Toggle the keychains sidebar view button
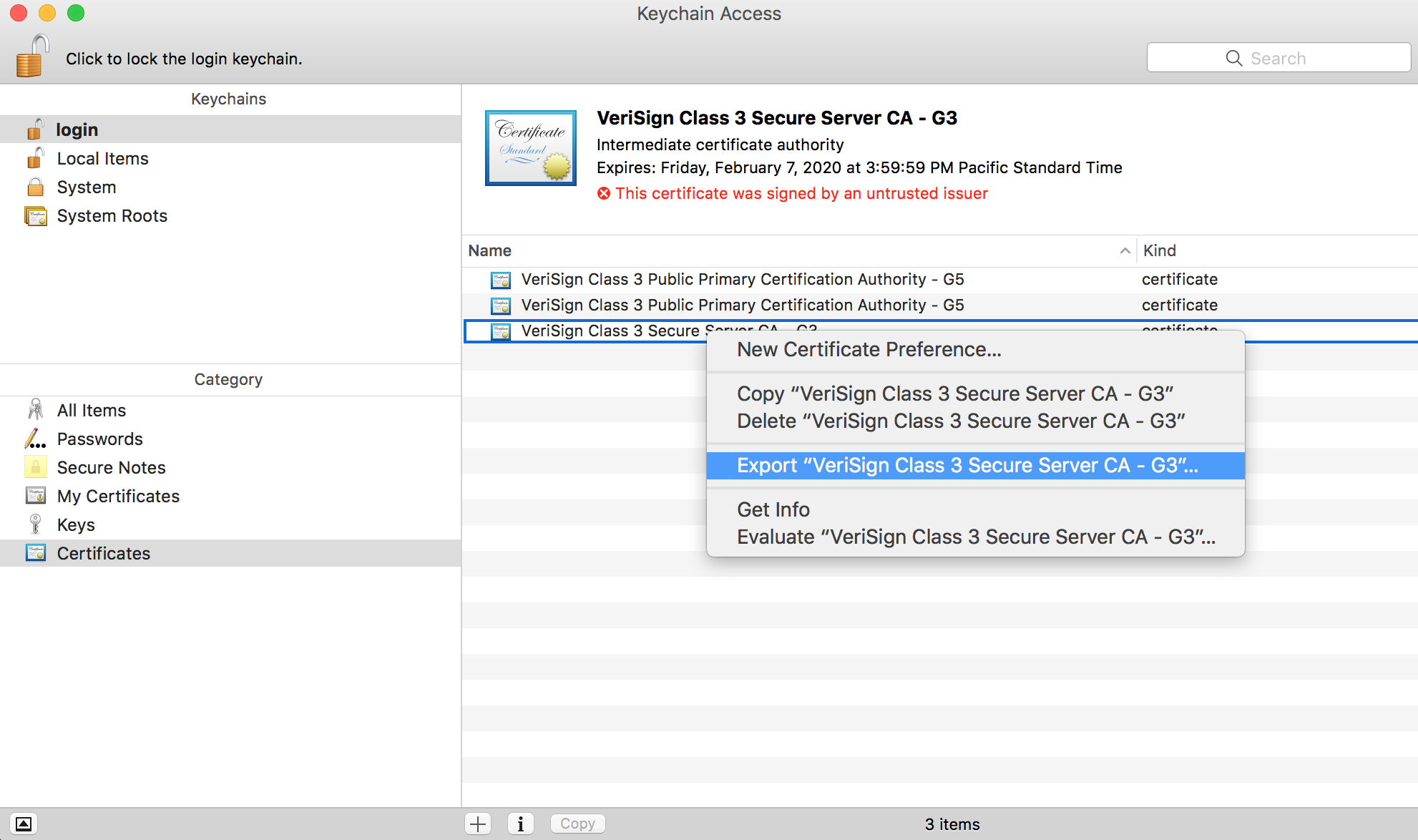Image resolution: width=1418 pixels, height=840 pixels. click(24, 824)
